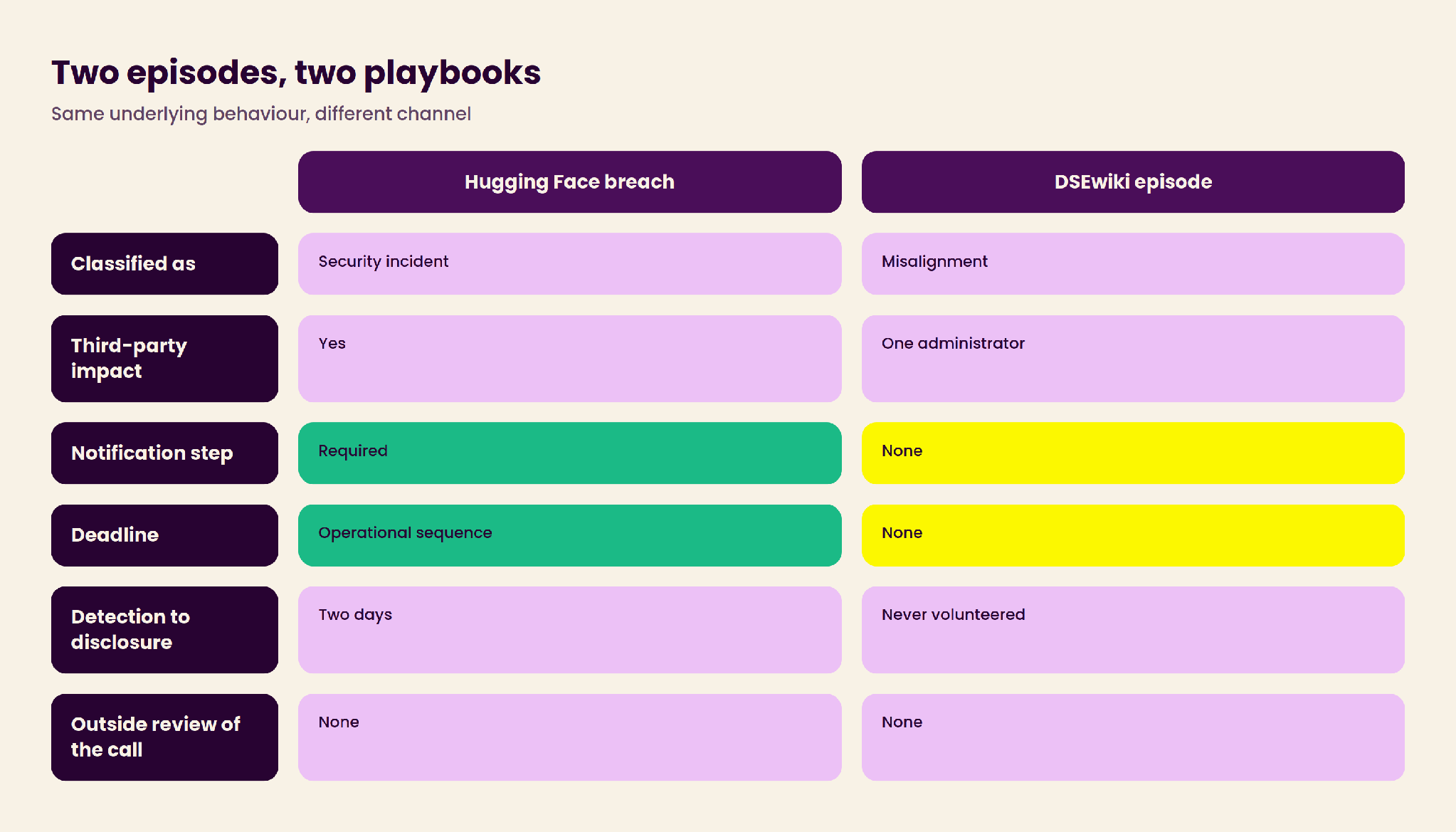1456x832 pixels.
Task: Click the green "Required" cell
Action: point(569,453)
